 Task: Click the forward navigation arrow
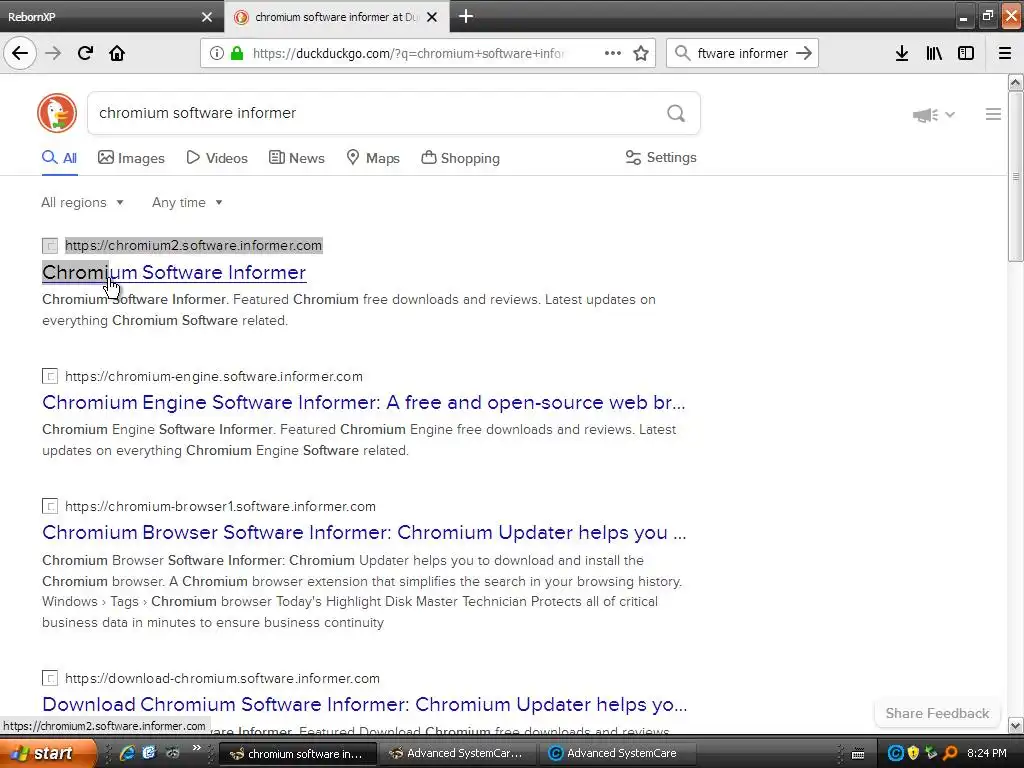(53, 53)
